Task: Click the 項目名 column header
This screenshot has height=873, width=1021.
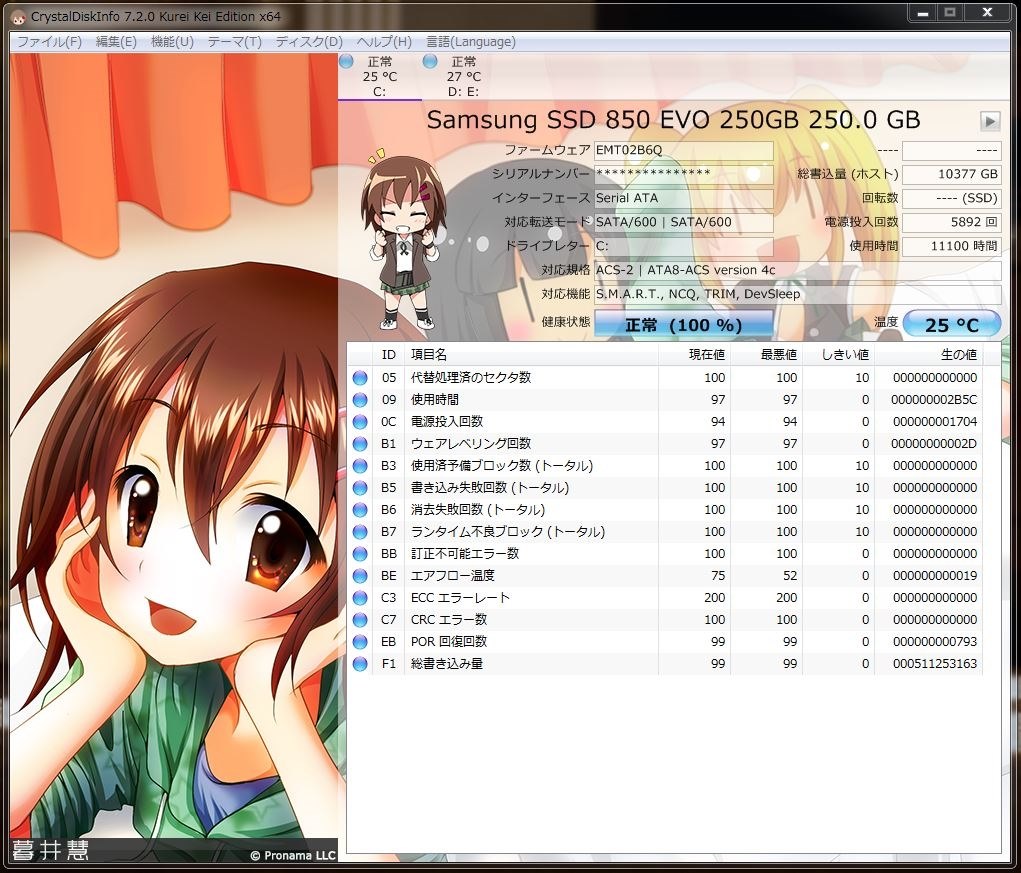Action: (531, 355)
